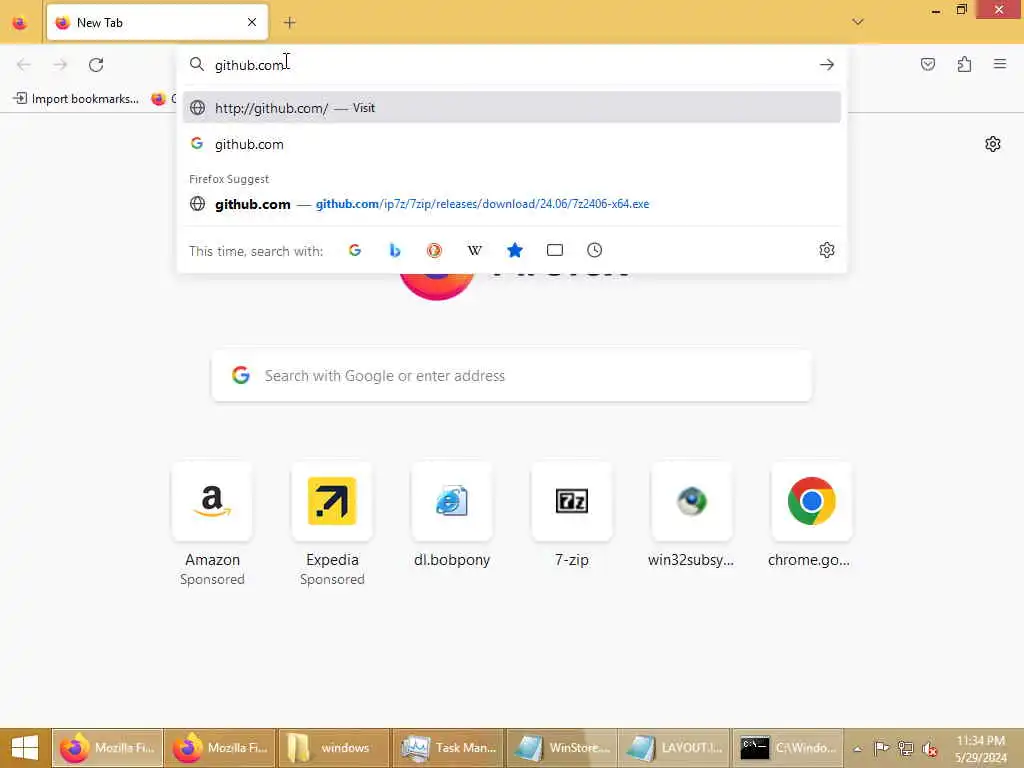Open the new tab page personalize gear
1024x768 pixels.
coord(993,144)
